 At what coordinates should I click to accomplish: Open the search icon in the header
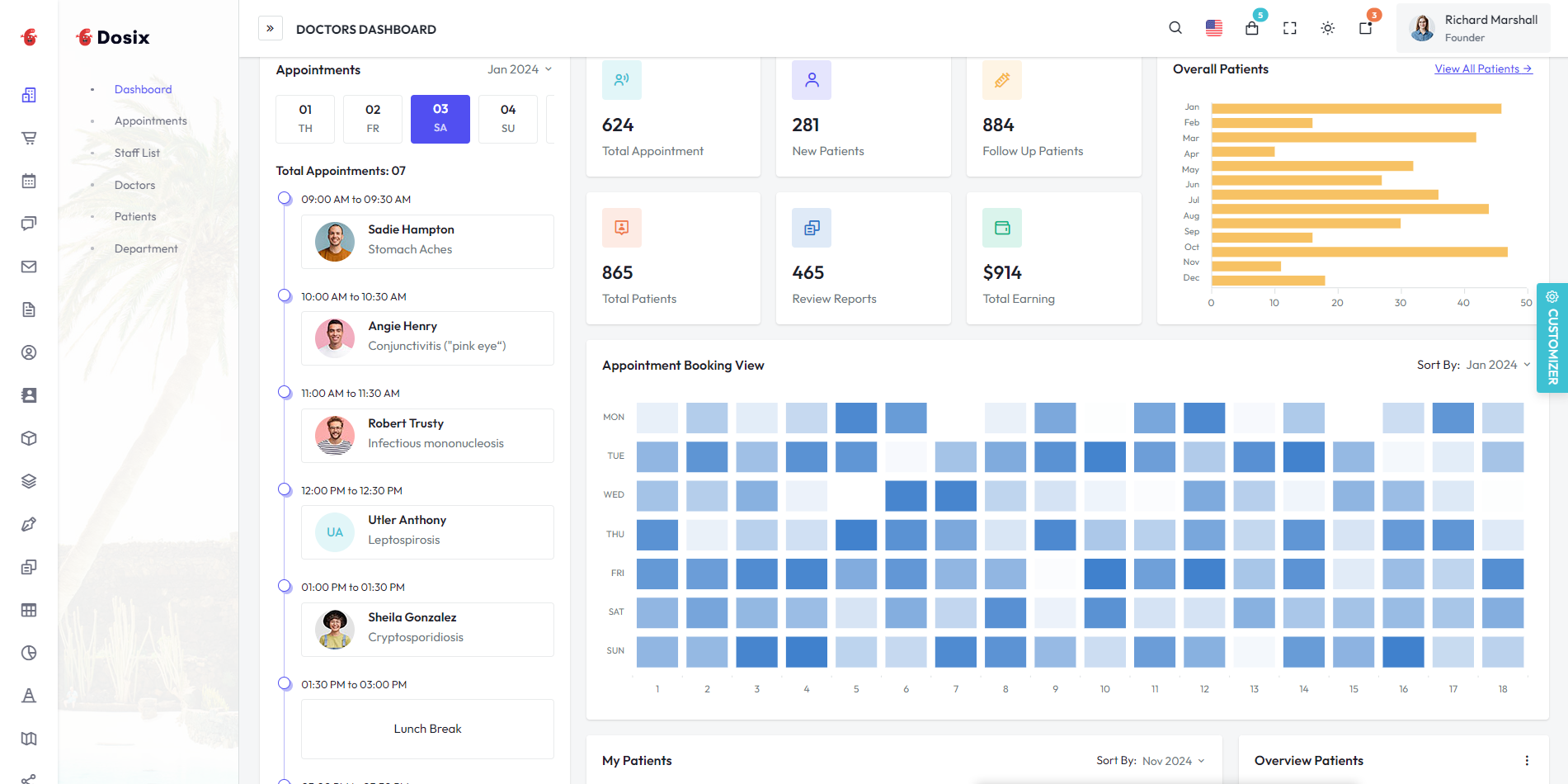point(1175,28)
